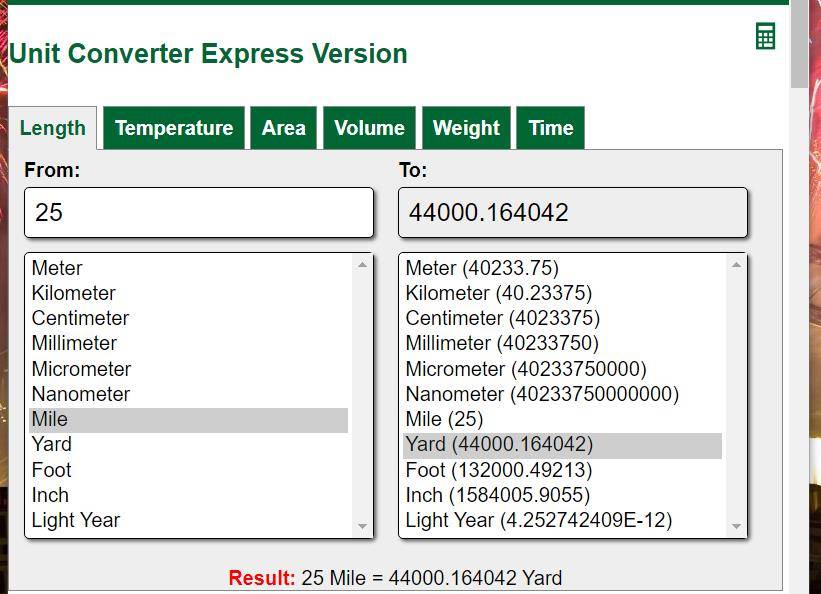Pick Nanometer (40233750000000) in the To list
Viewport: 821px width, 594px height.
[563, 394]
